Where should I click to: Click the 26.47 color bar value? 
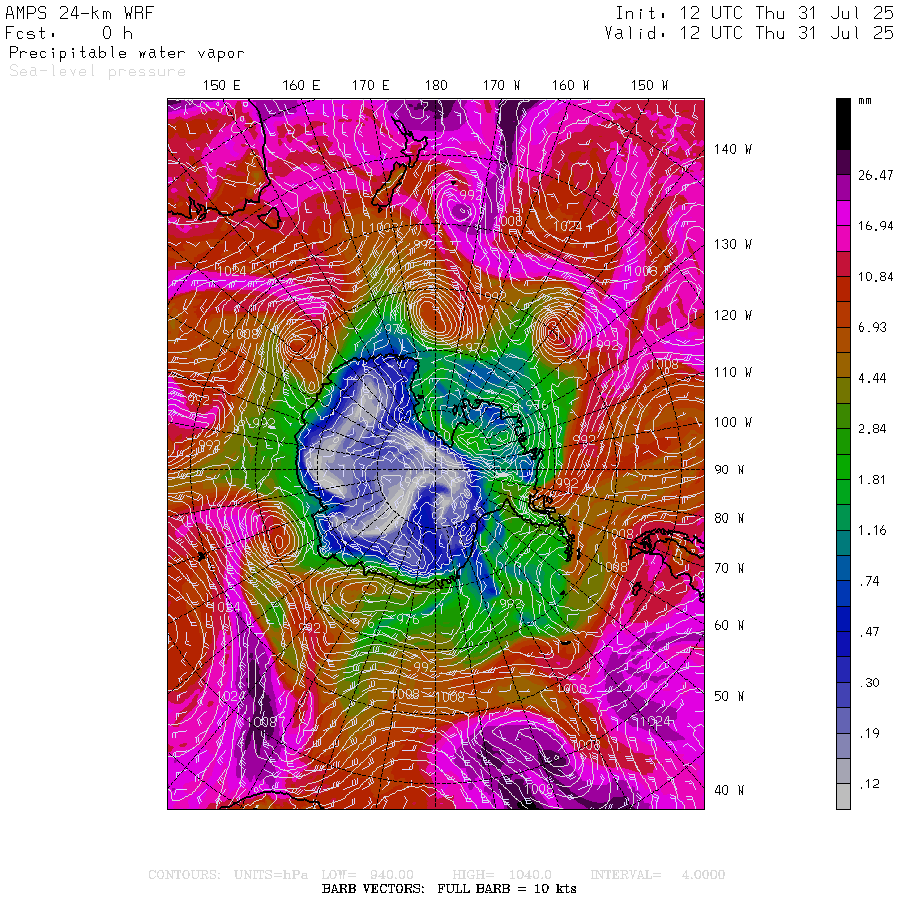(875, 176)
